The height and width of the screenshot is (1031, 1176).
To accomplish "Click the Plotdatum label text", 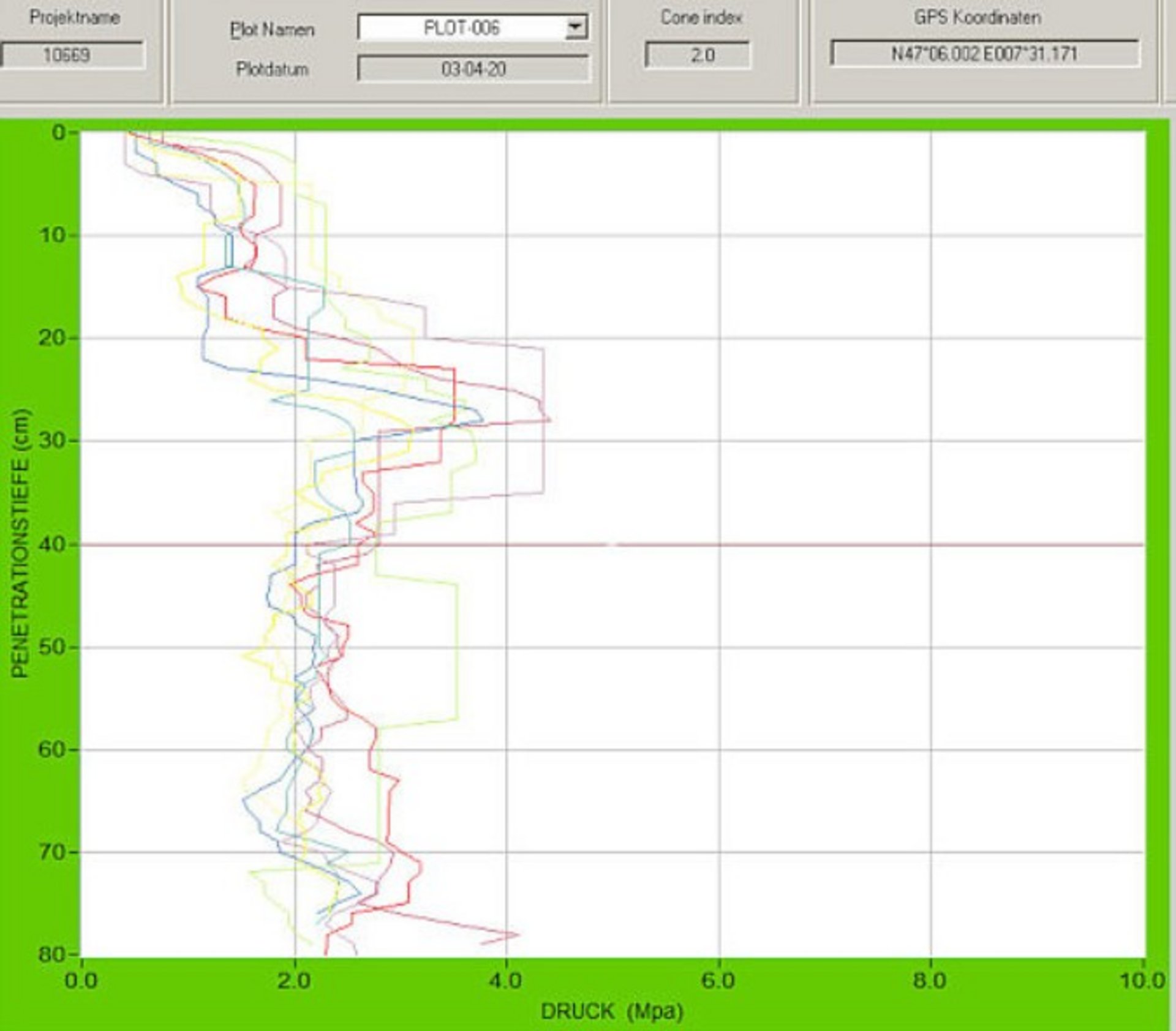I will [272, 69].
